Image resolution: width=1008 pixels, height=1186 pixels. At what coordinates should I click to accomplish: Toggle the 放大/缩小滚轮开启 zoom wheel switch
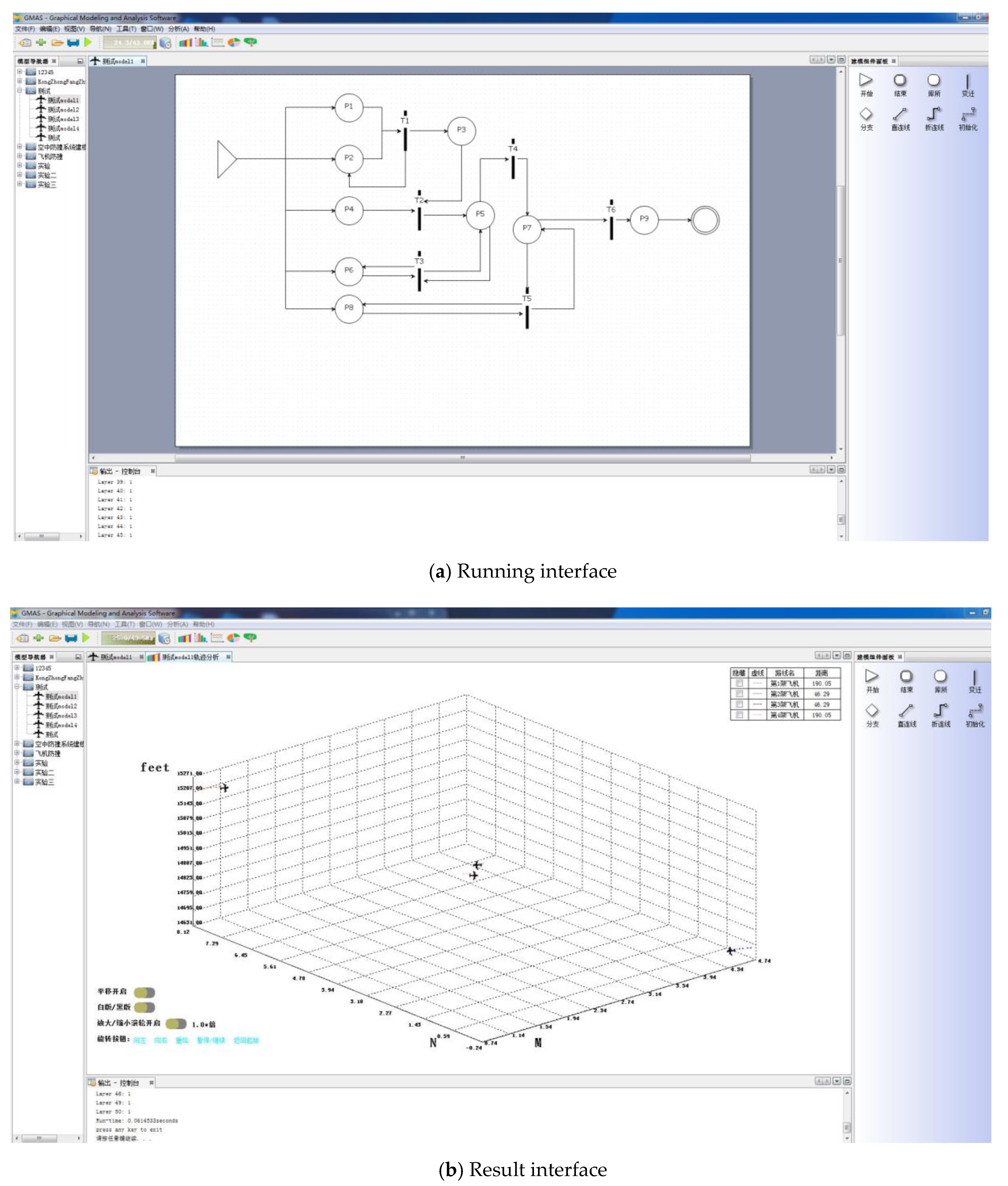(176, 1024)
